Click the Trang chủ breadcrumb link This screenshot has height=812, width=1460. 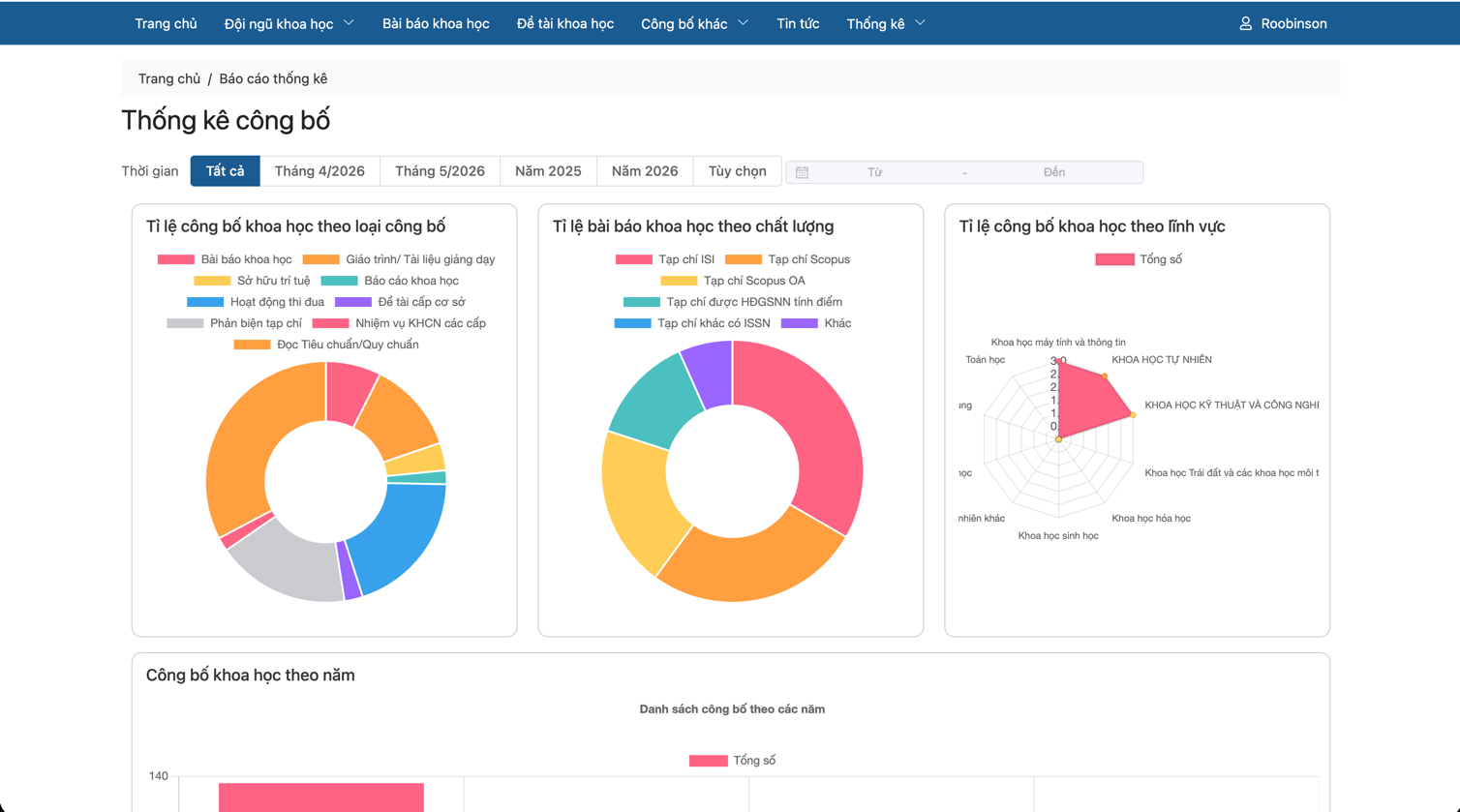pyautogui.click(x=169, y=78)
